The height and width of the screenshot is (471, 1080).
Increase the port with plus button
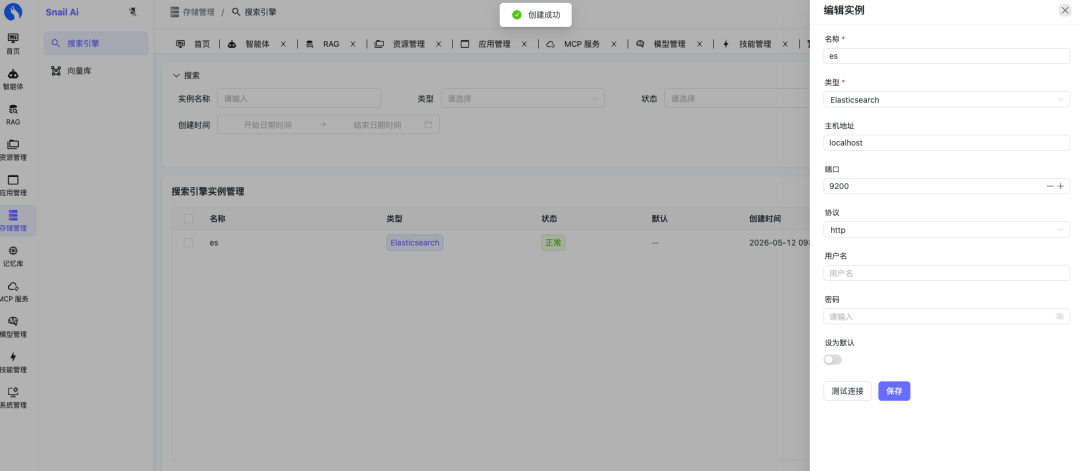(1061, 187)
